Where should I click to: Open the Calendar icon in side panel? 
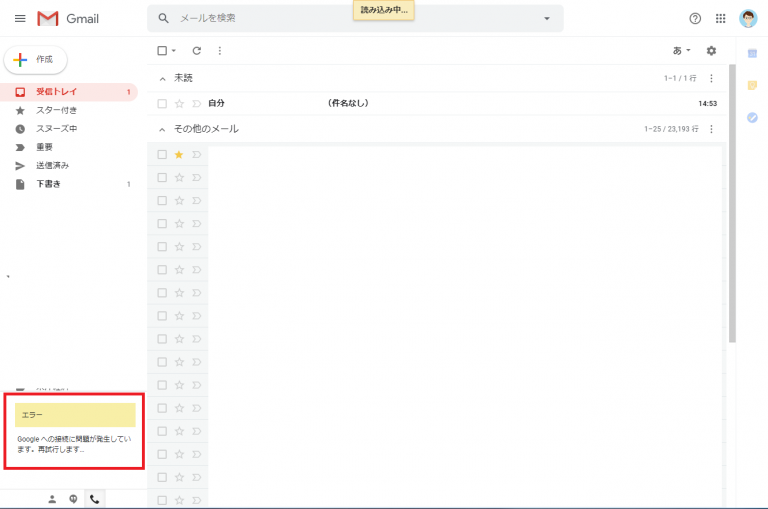[x=752, y=53]
